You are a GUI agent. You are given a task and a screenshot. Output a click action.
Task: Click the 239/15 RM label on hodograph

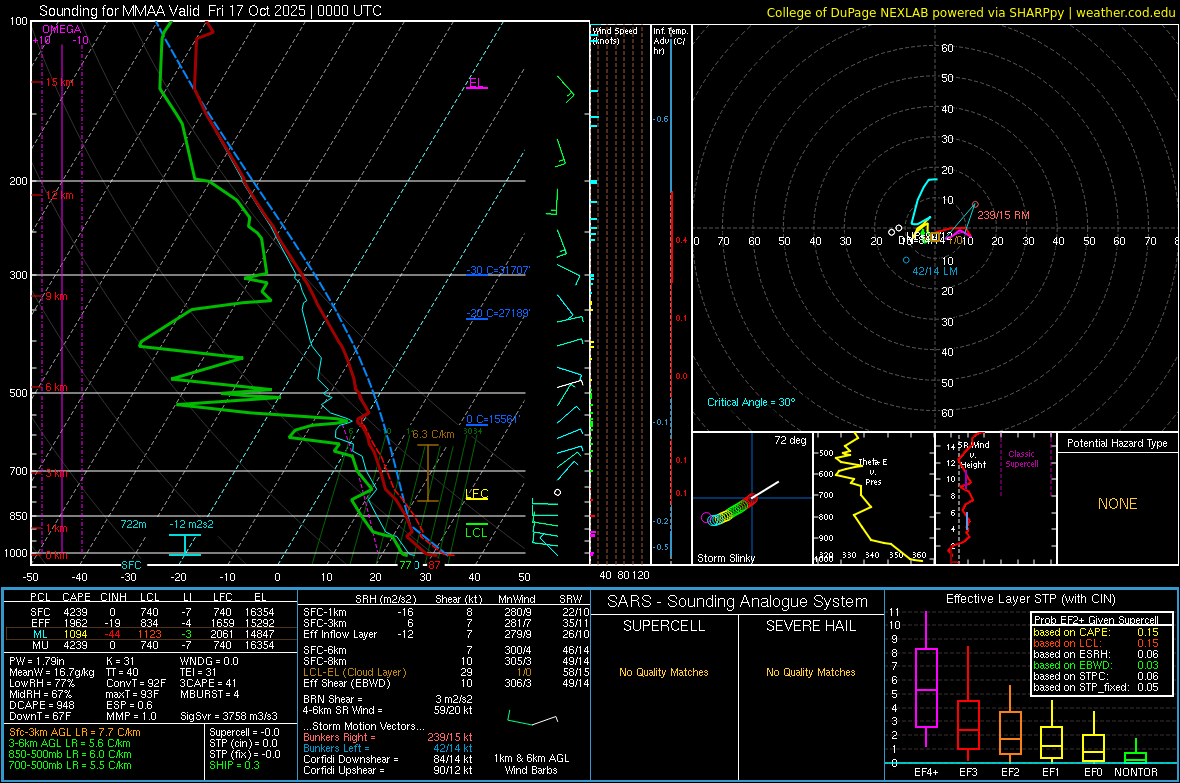click(x=1003, y=215)
